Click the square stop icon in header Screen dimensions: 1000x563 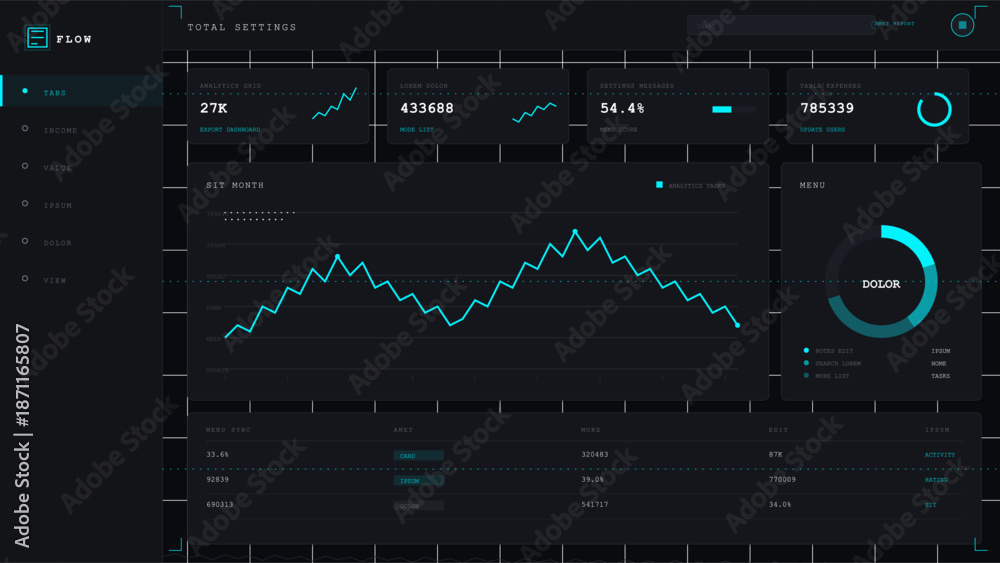(962, 26)
